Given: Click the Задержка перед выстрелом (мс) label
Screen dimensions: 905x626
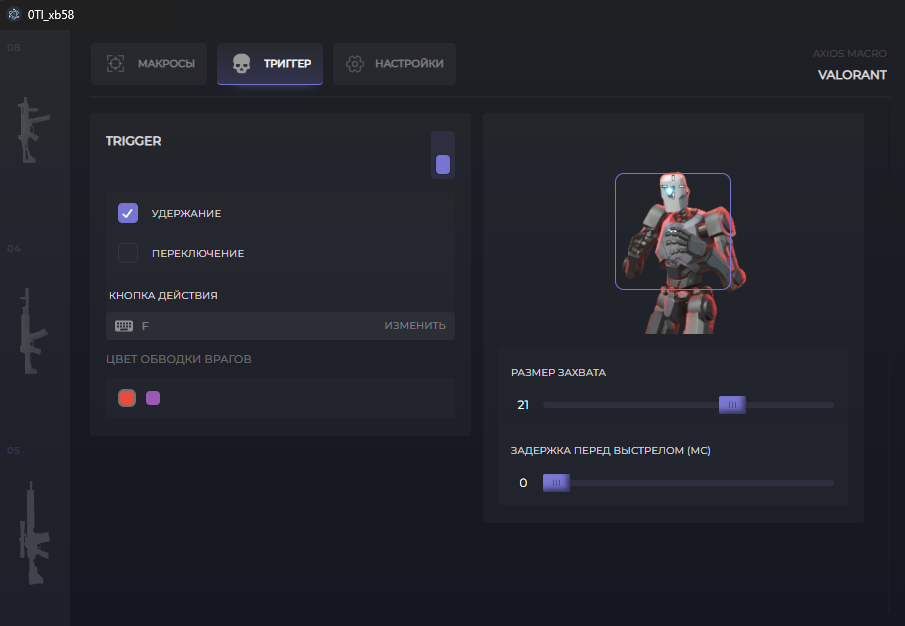Looking at the screenshot, I should [x=611, y=451].
